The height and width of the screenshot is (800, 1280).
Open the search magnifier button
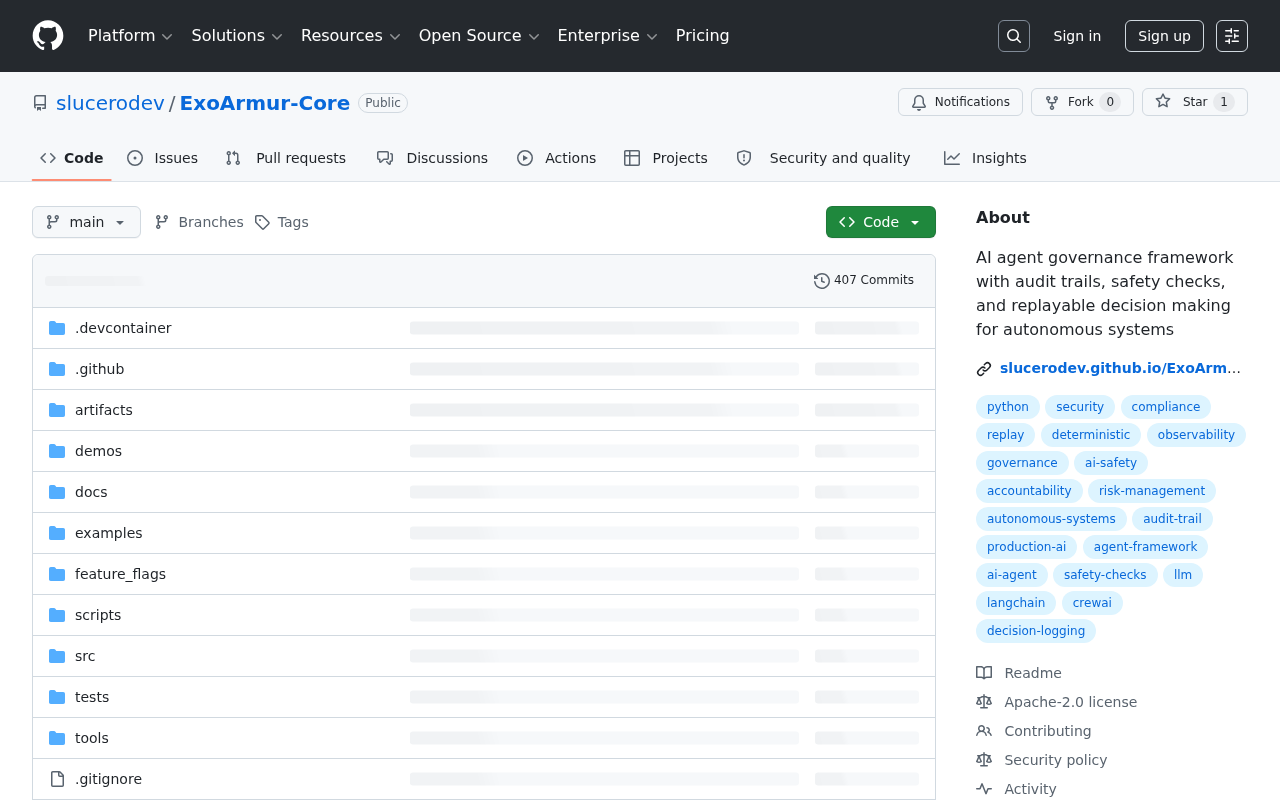point(1014,36)
